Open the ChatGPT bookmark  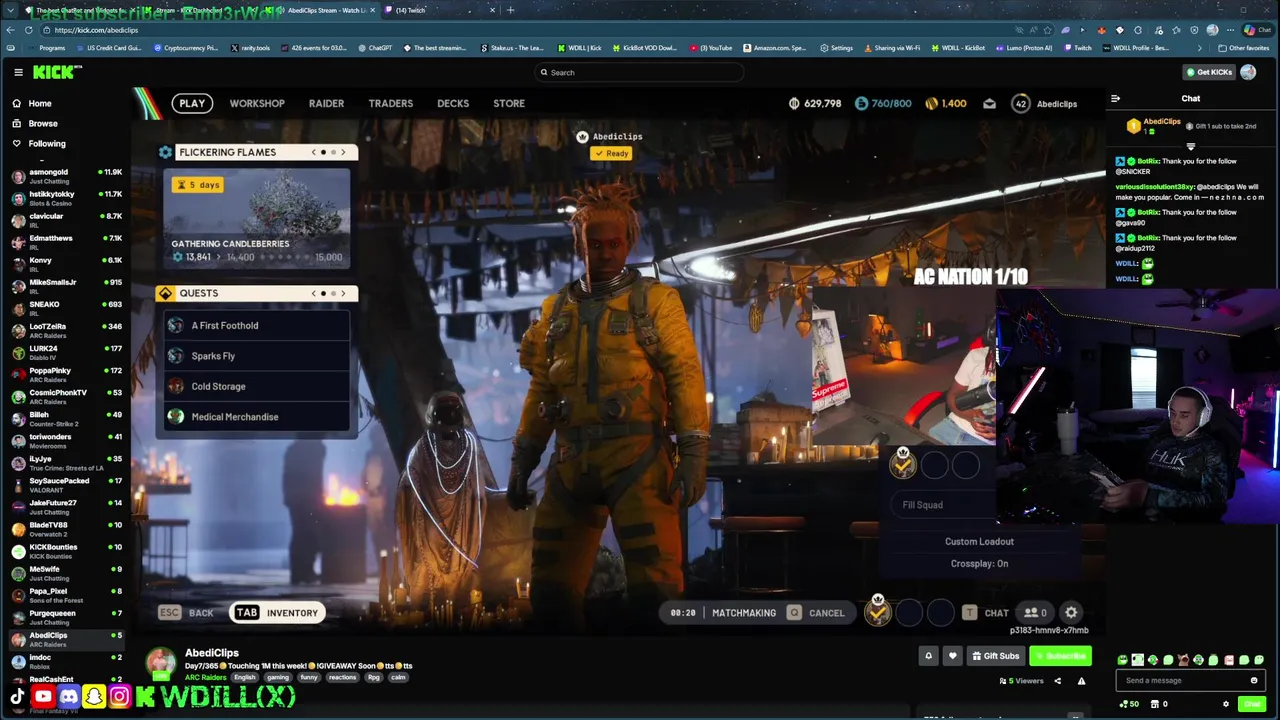[x=374, y=48]
